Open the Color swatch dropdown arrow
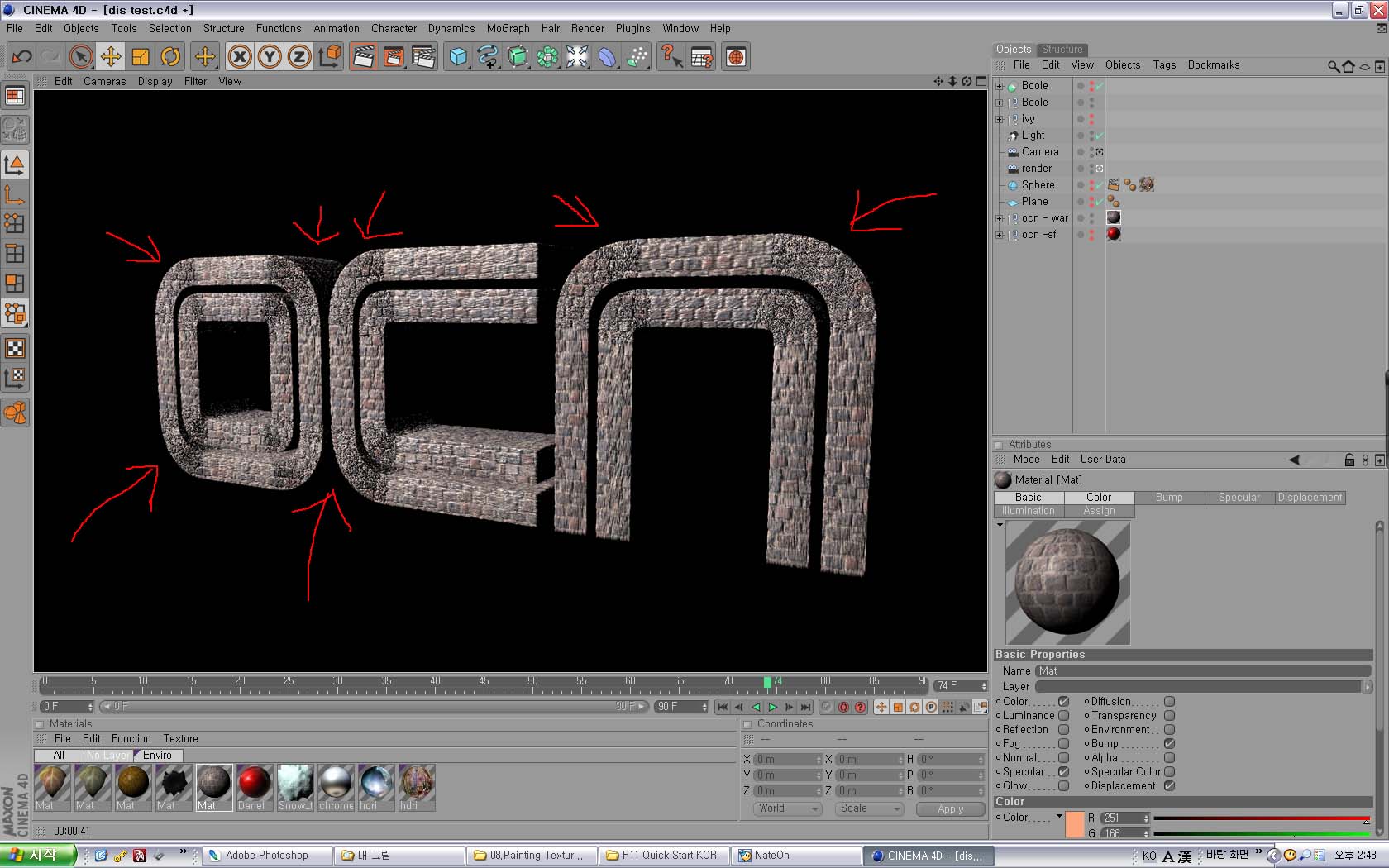1389x868 pixels. (1059, 817)
